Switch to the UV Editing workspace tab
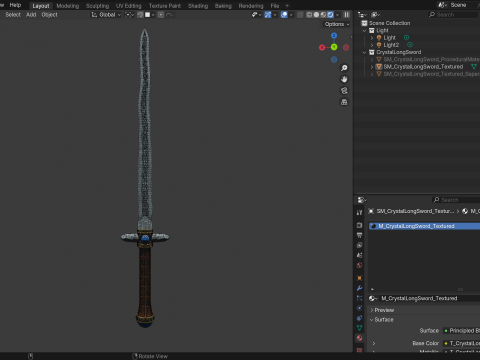 (x=128, y=6)
